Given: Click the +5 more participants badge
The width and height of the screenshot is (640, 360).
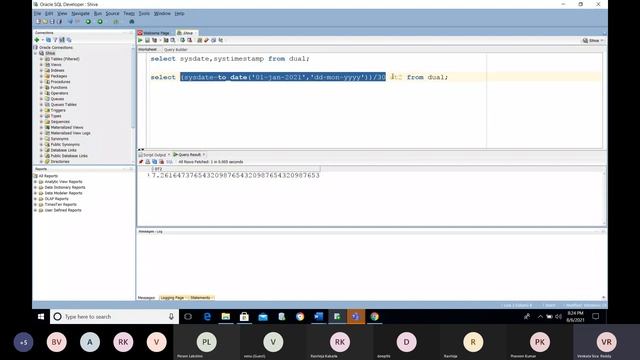Looking at the screenshot, I should (x=23, y=342).
